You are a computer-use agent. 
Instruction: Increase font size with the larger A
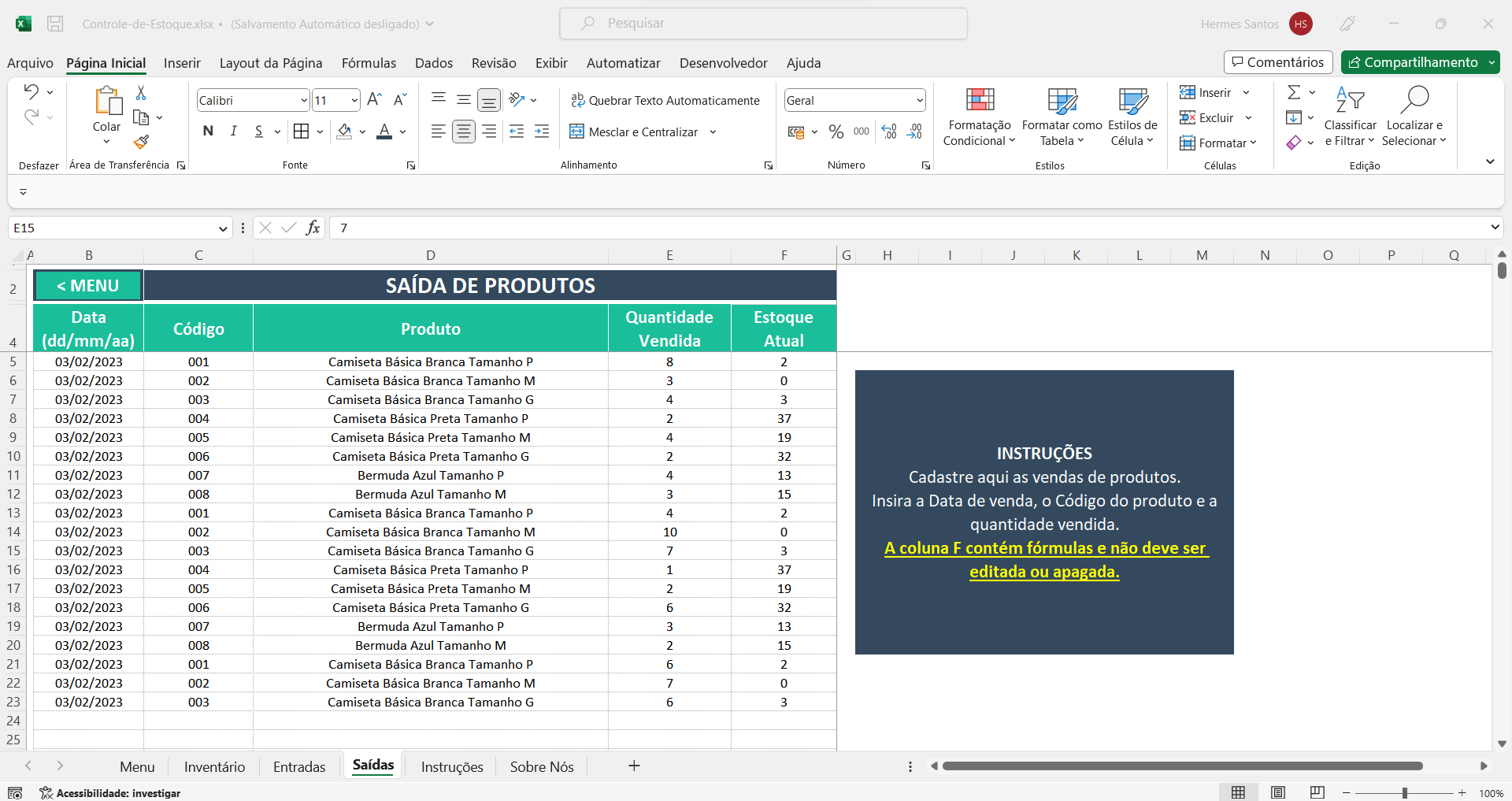(374, 99)
